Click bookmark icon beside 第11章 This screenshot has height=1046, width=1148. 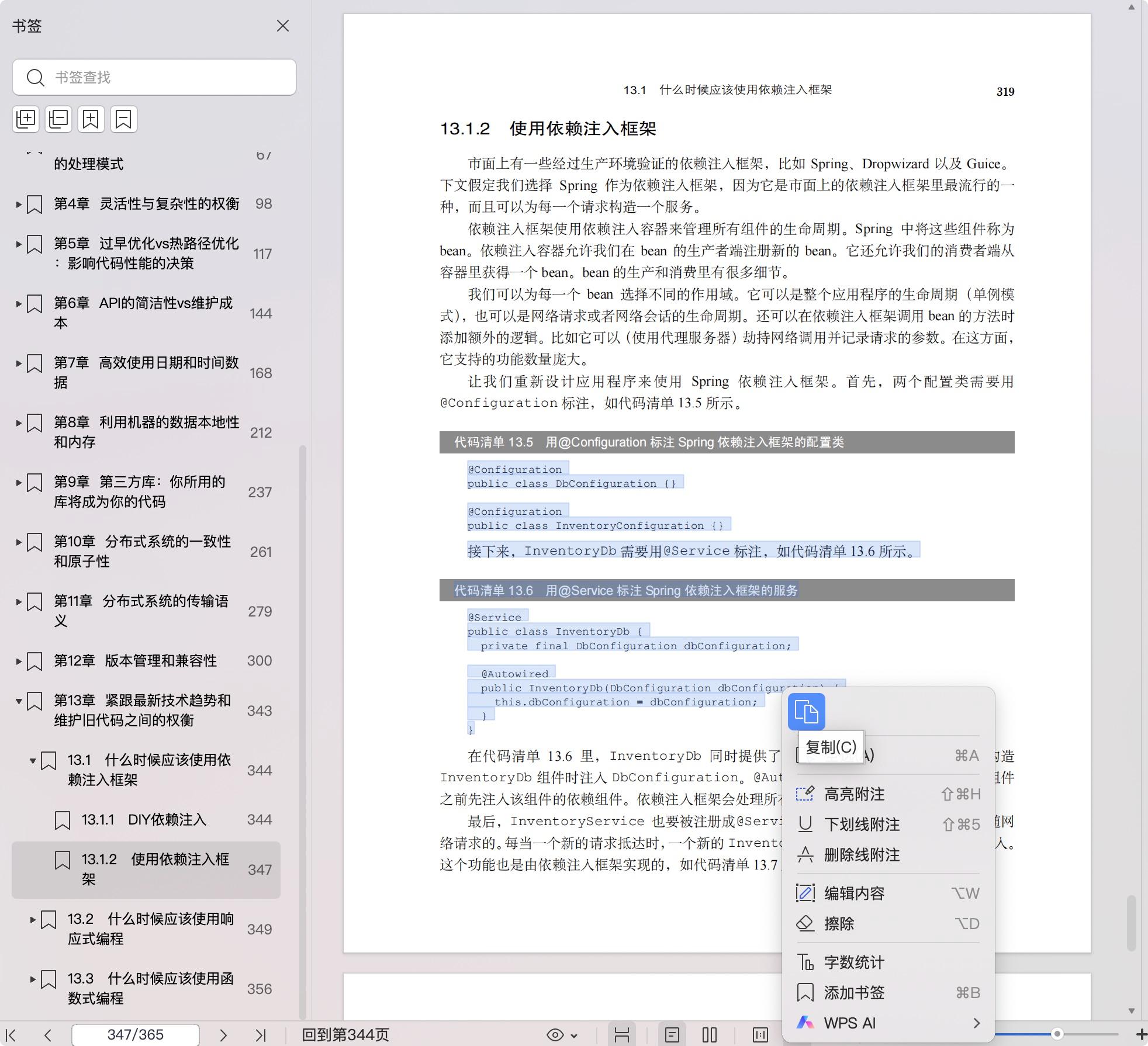(x=34, y=602)
